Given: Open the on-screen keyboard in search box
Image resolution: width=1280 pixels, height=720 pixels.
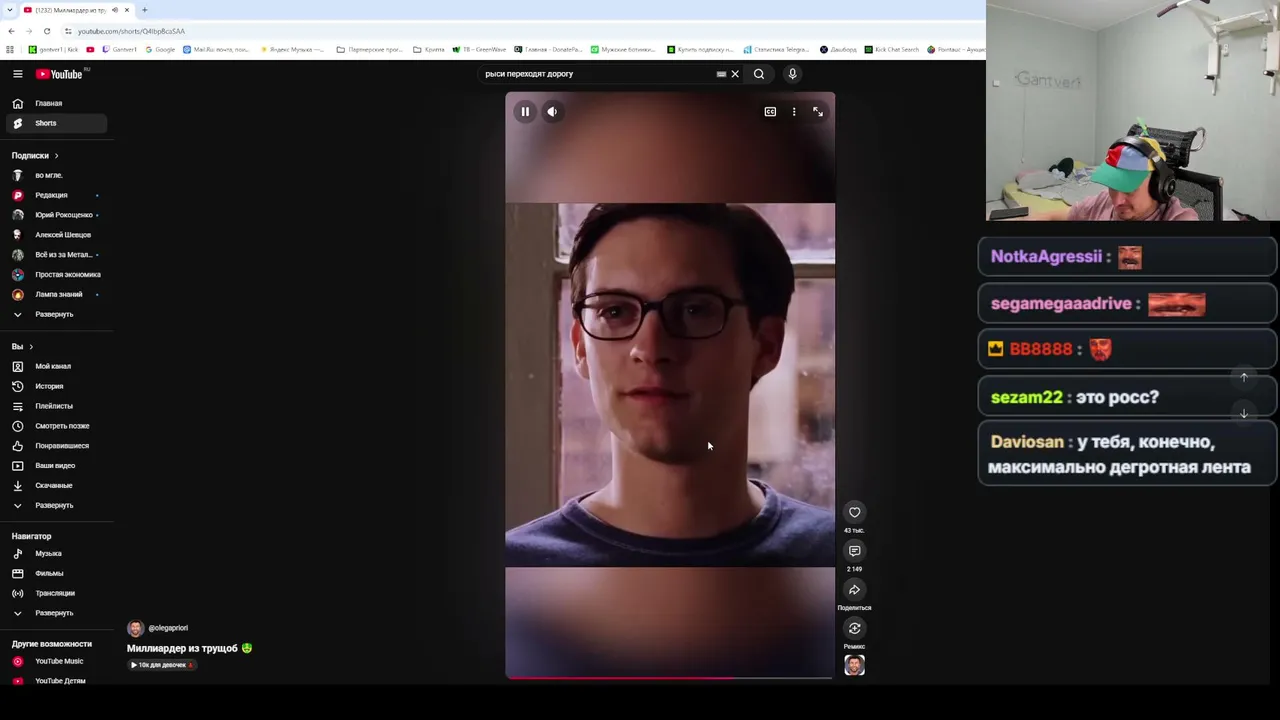Looking at the screenshot, I should (x=721, y=74).
